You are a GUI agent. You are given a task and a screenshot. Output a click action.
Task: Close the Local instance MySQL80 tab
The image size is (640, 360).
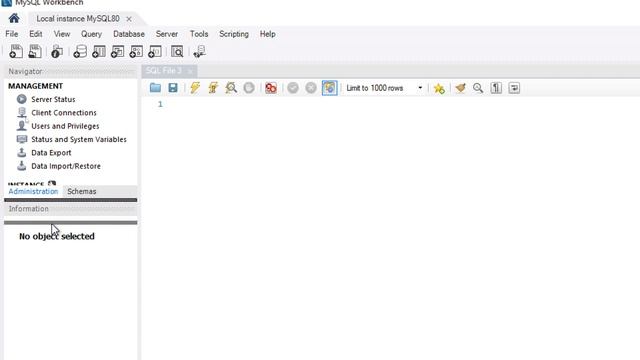click(129, 19)
